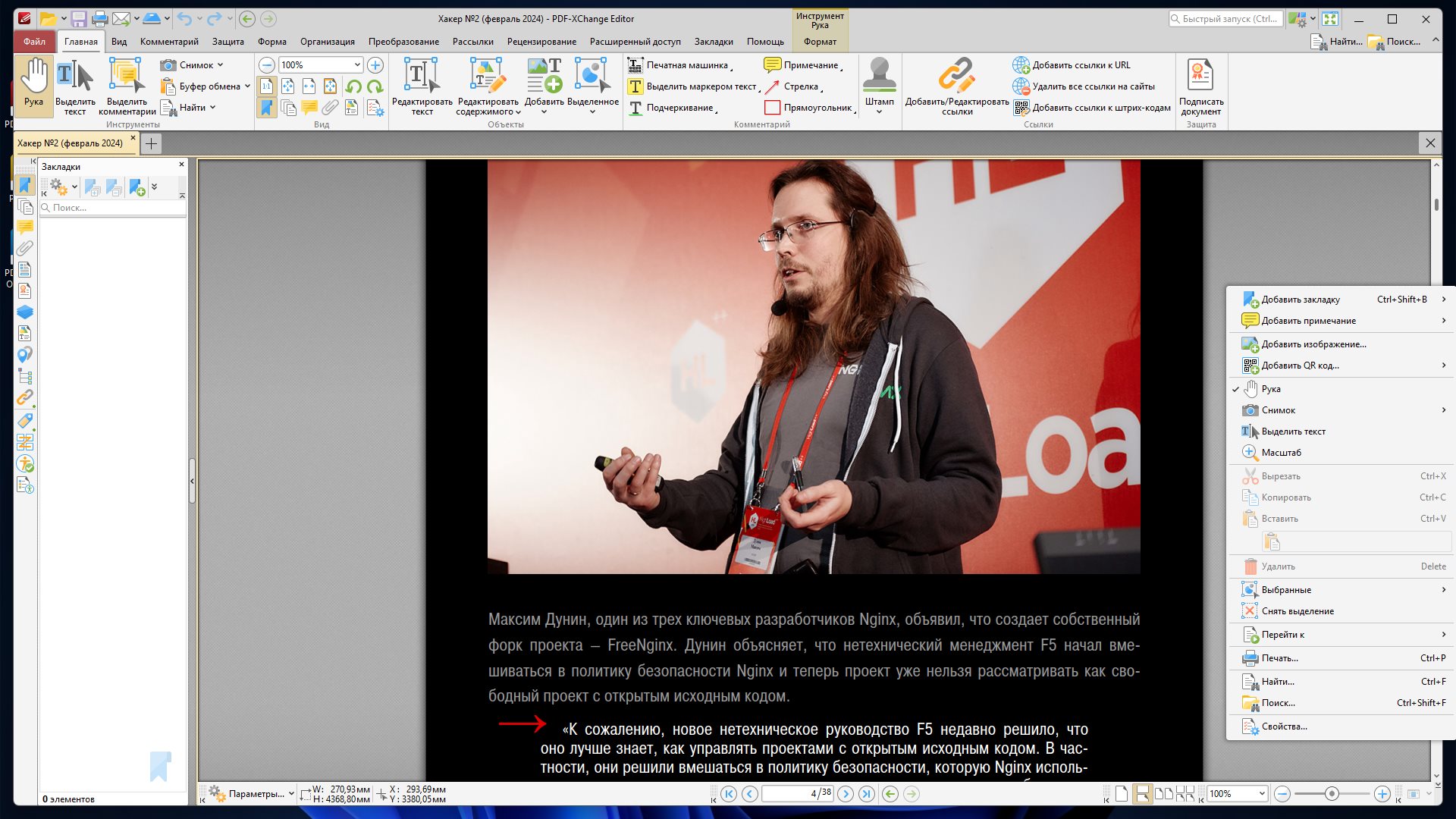1456x819 pixels.
Task: Open the Комментарий ribbon tab
Action: click(169, 42)
